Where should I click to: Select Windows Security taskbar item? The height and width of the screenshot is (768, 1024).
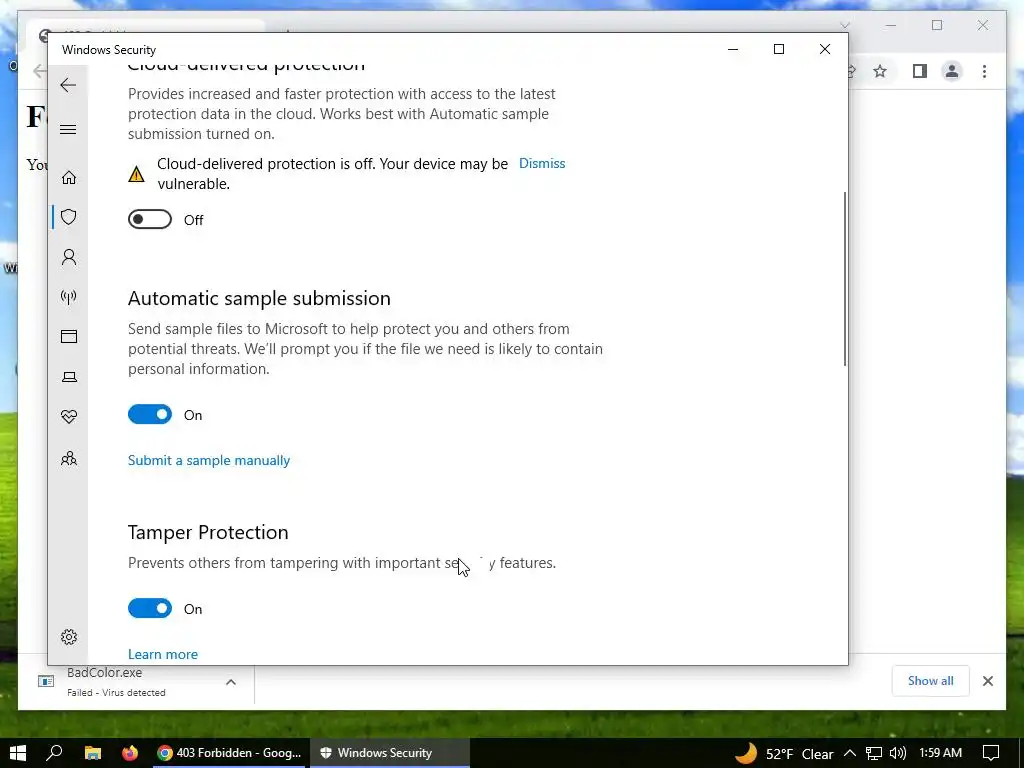click(x=390, y=753)
